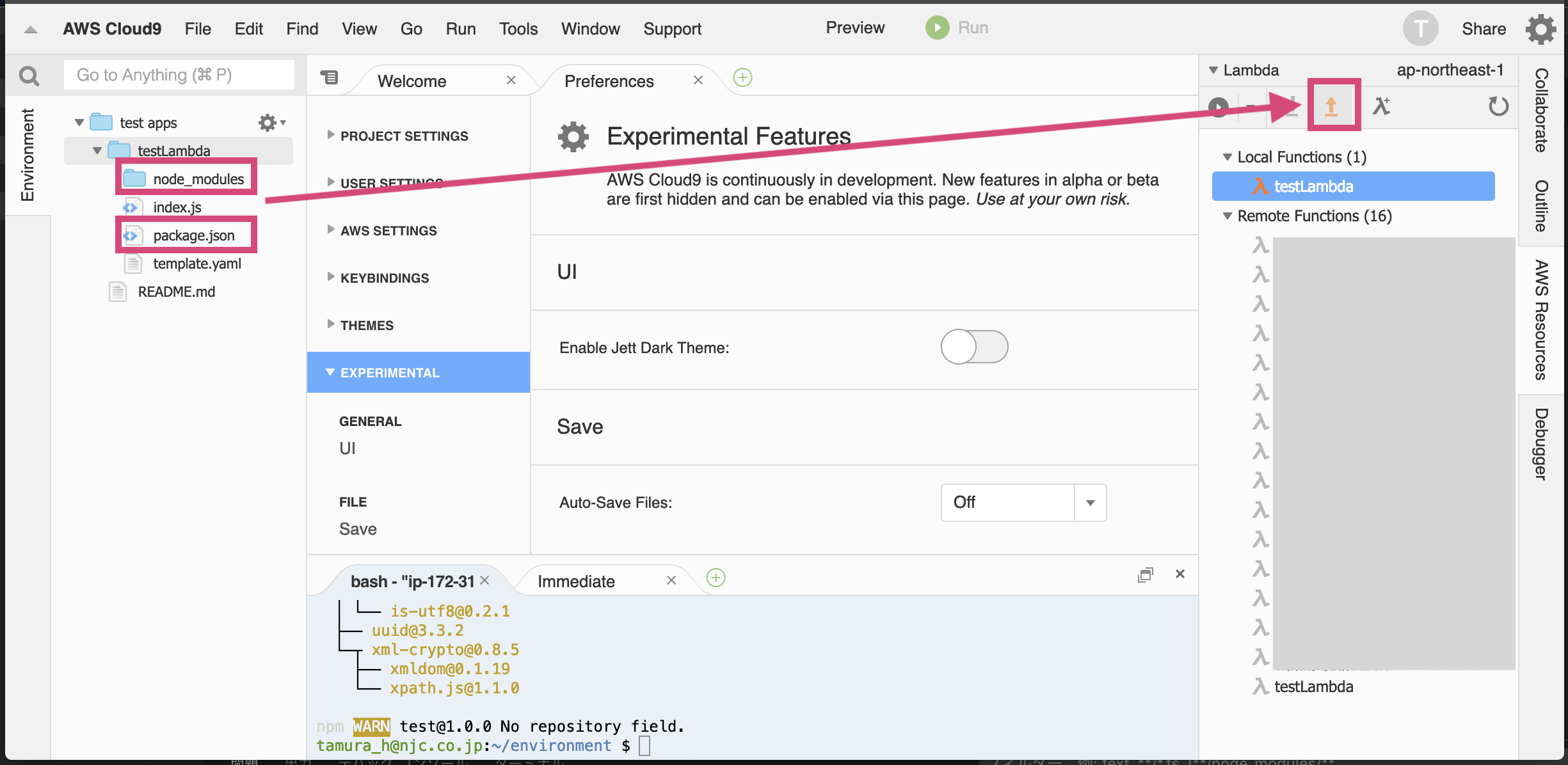Open the Tools menu
Screen dimensions: 1568x765
point(518,28)
